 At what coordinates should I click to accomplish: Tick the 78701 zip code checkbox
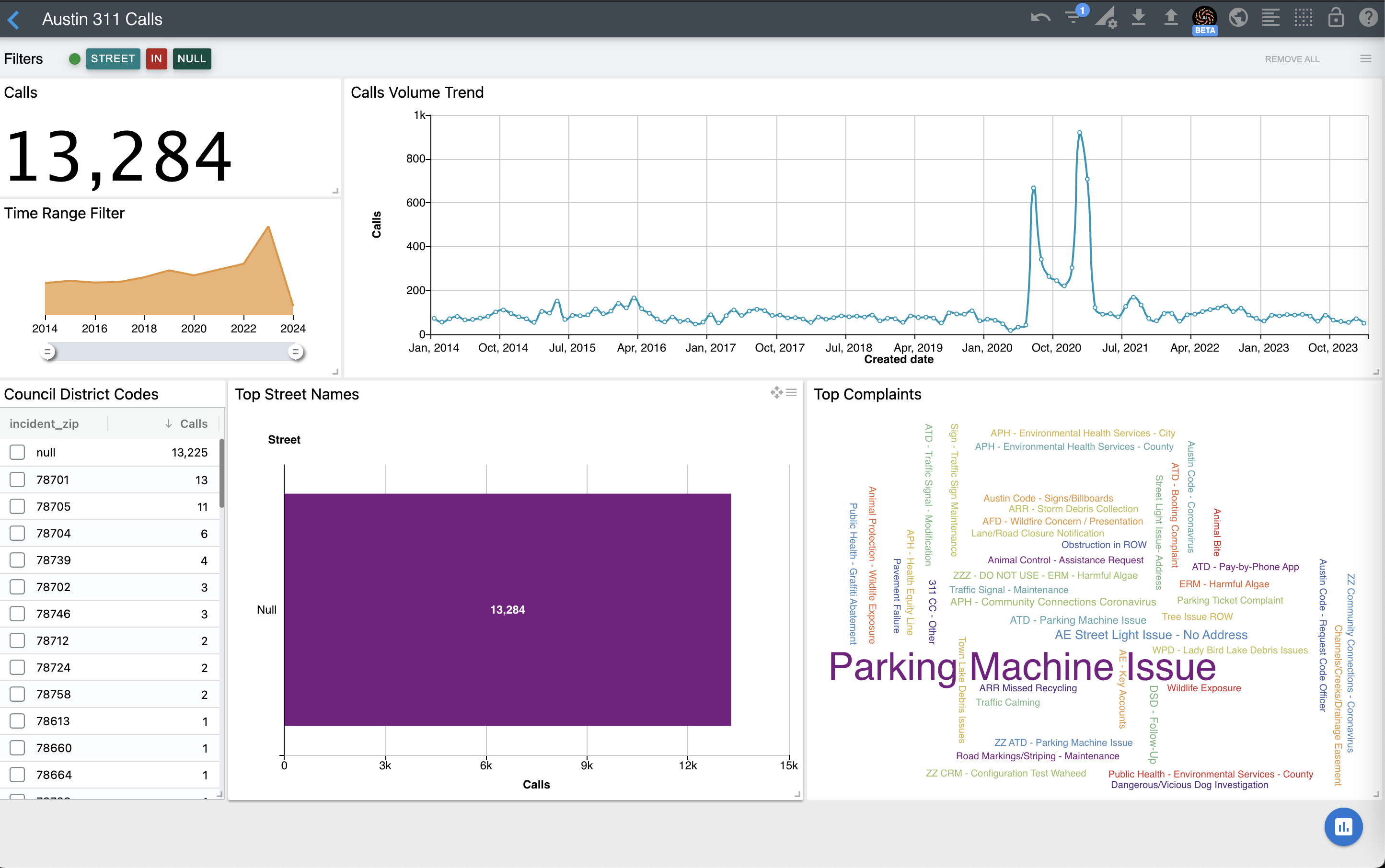click(17, 480)
